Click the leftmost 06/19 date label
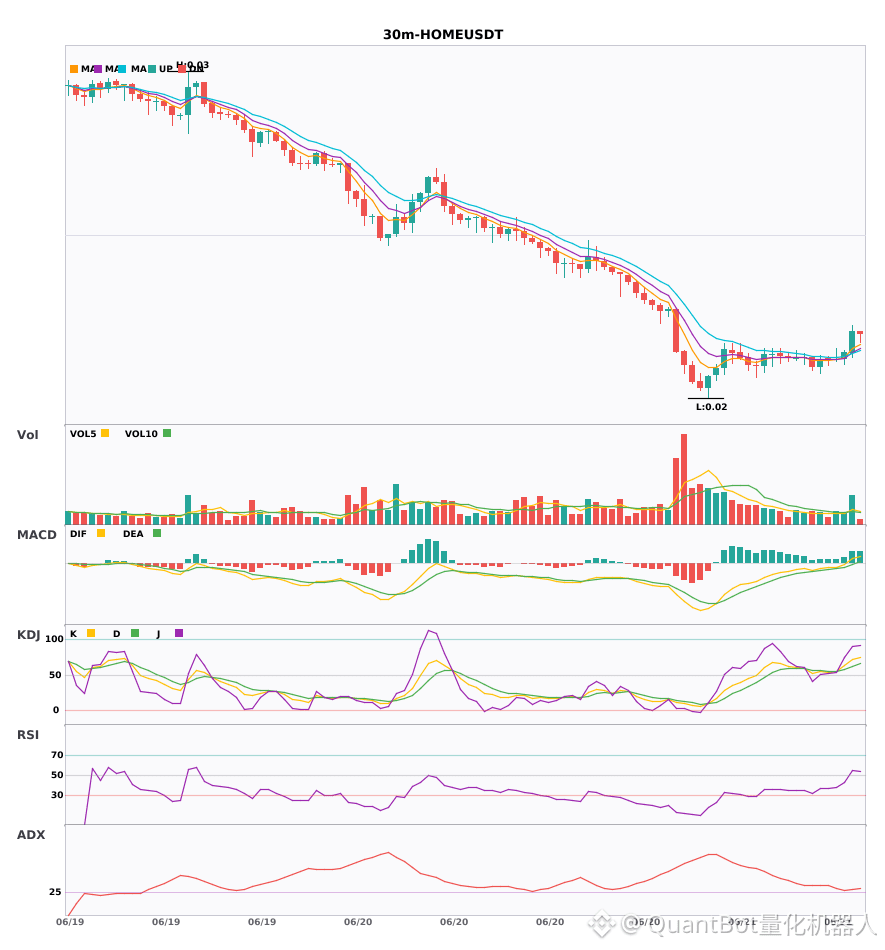This screenshot has width=885, height=950. 70,922
